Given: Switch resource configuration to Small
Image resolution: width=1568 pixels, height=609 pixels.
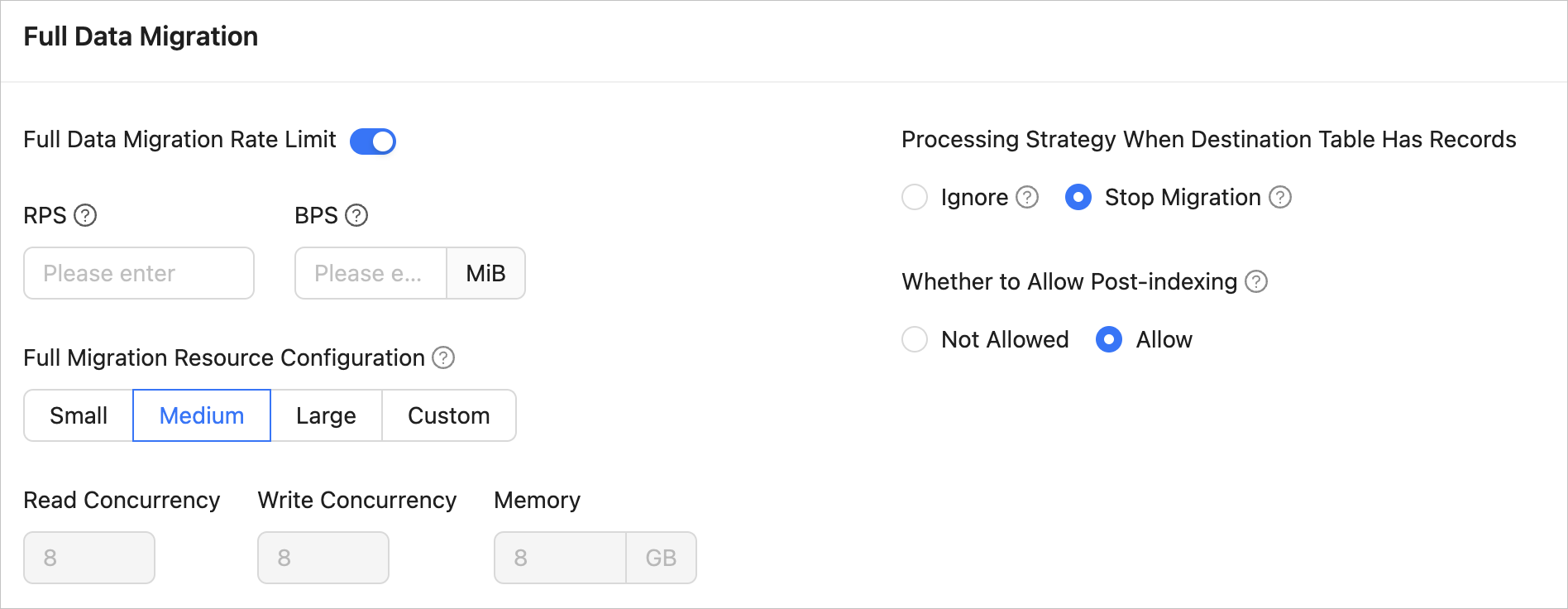Looking at the screenshot, I should (79, 415).
